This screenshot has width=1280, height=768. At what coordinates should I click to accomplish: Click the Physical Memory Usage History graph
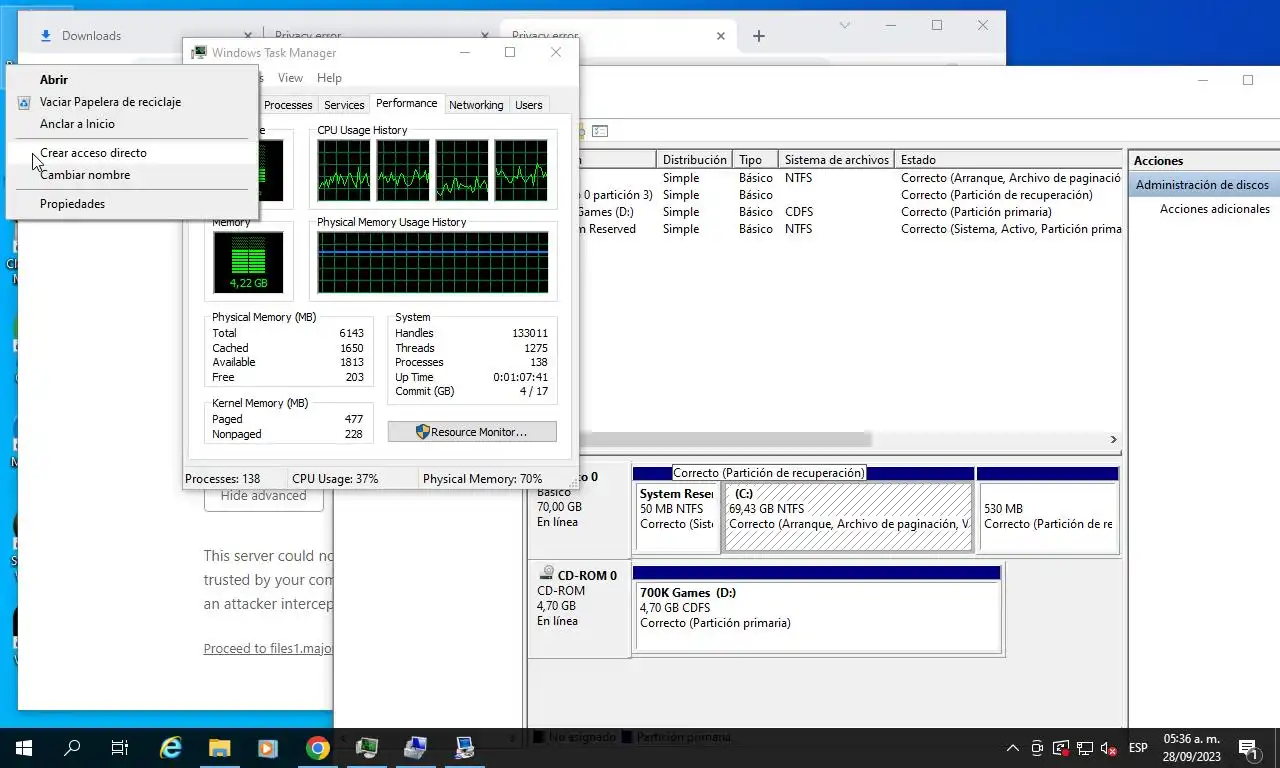(433, 262)
